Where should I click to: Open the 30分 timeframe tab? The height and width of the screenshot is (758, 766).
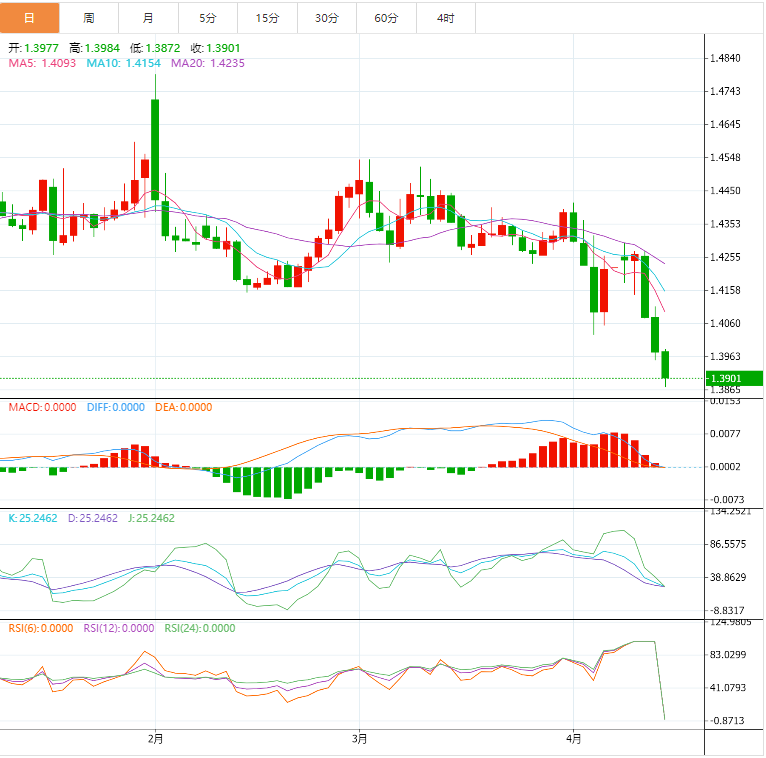pyautogui.click(x=327, y=18)
